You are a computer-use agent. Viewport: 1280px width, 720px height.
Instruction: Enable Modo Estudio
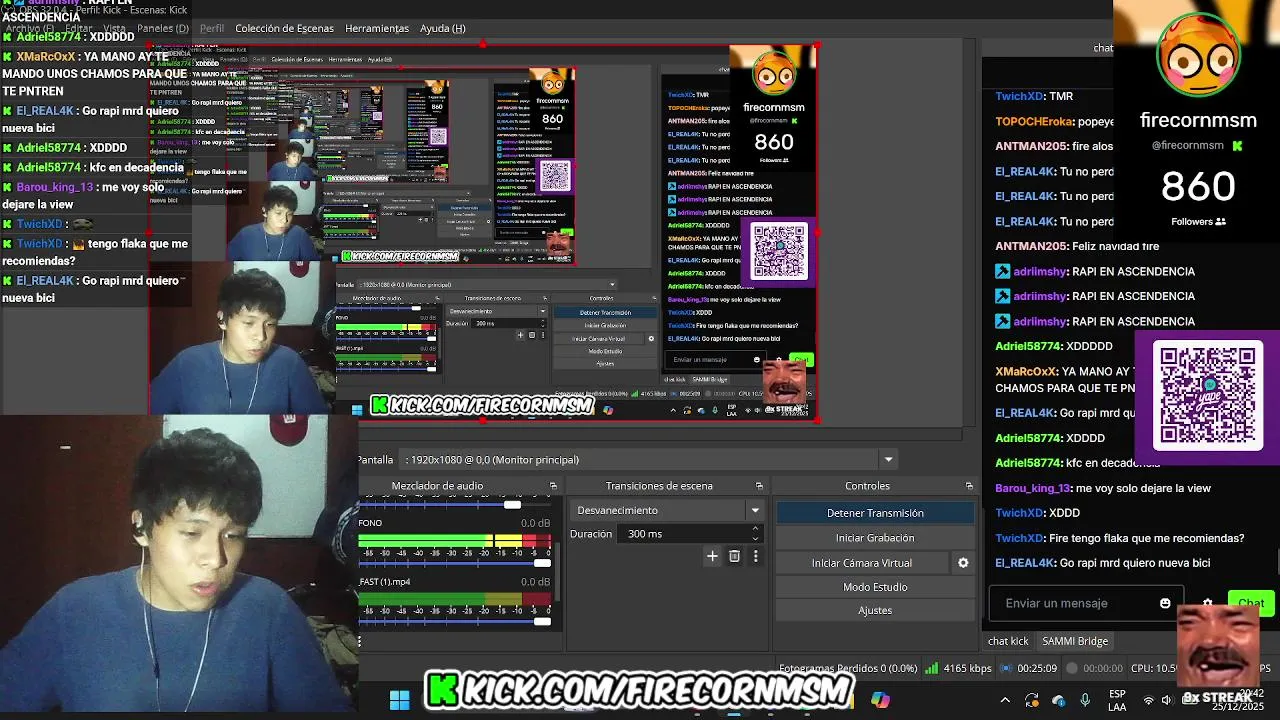point(875,587)
